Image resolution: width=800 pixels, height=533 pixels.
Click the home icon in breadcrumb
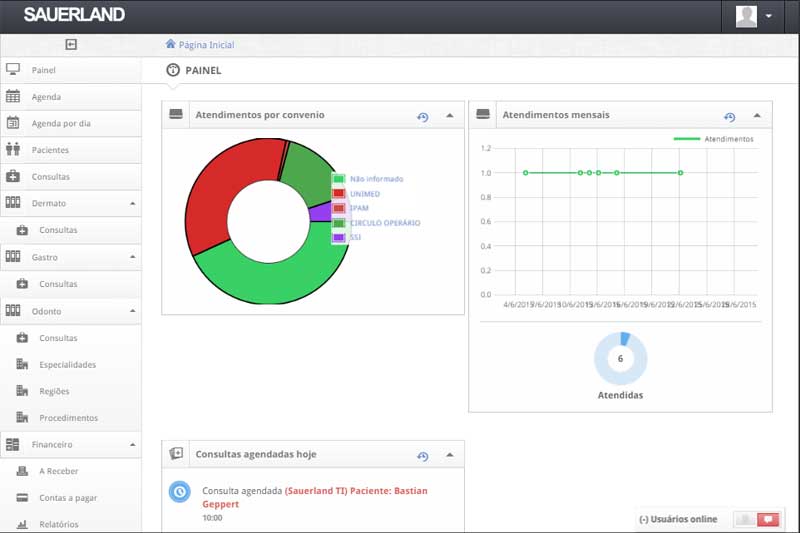[170, 44]
